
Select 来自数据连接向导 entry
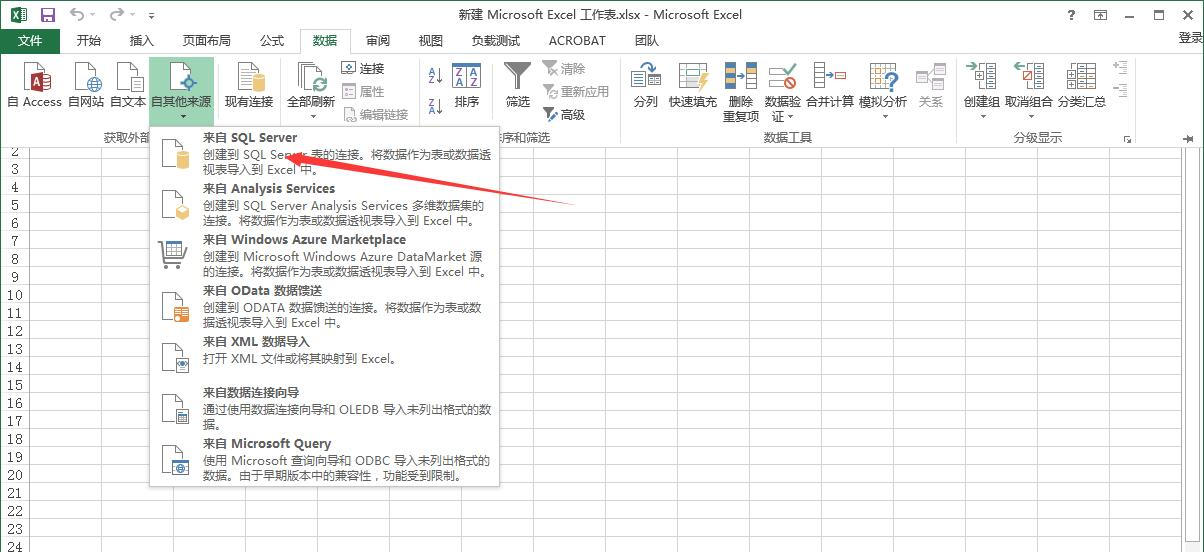pyautogui.click(x=325, y=408)
